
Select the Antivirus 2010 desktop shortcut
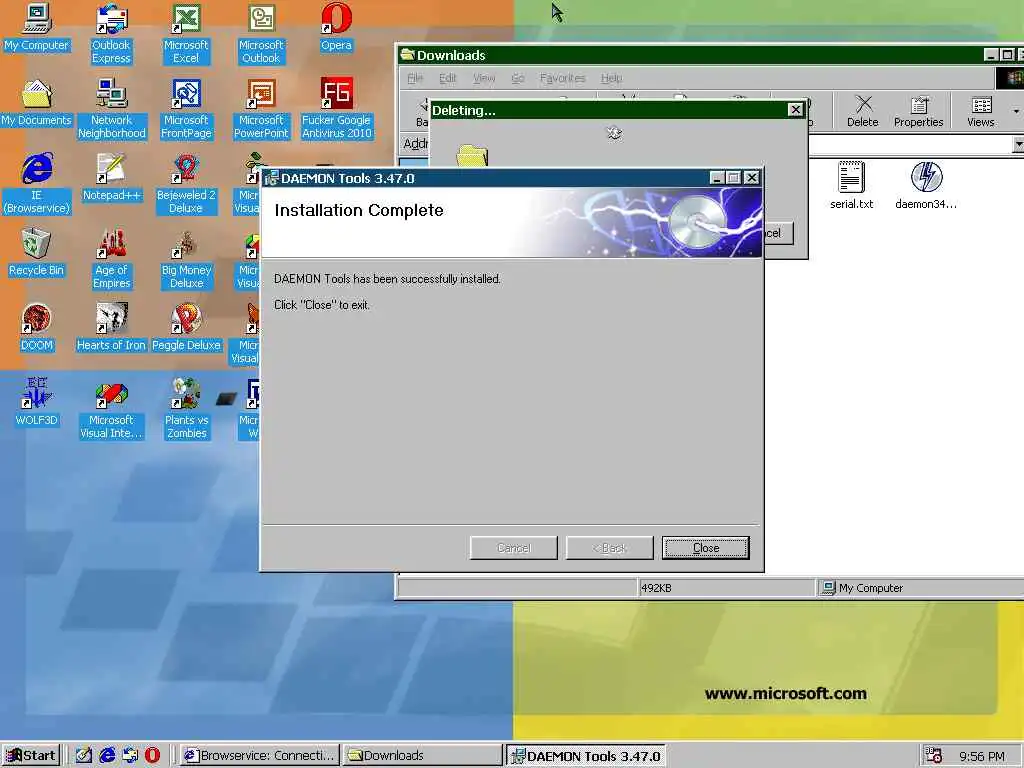click(x=336, y=109)
